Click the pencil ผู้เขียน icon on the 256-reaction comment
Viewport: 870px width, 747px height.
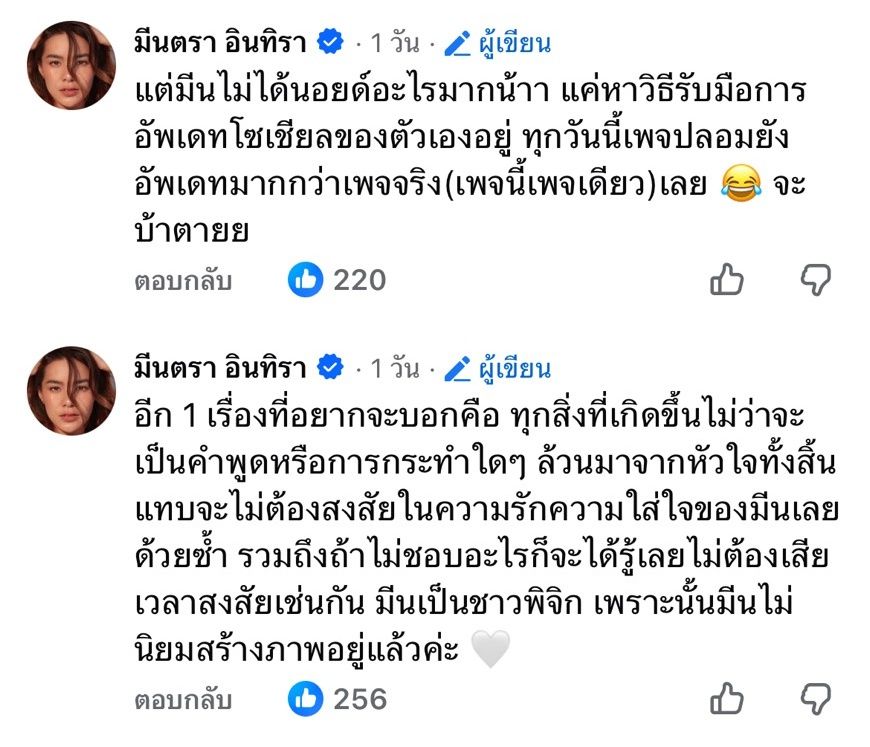pyautogui.click(x=458, y=369)
